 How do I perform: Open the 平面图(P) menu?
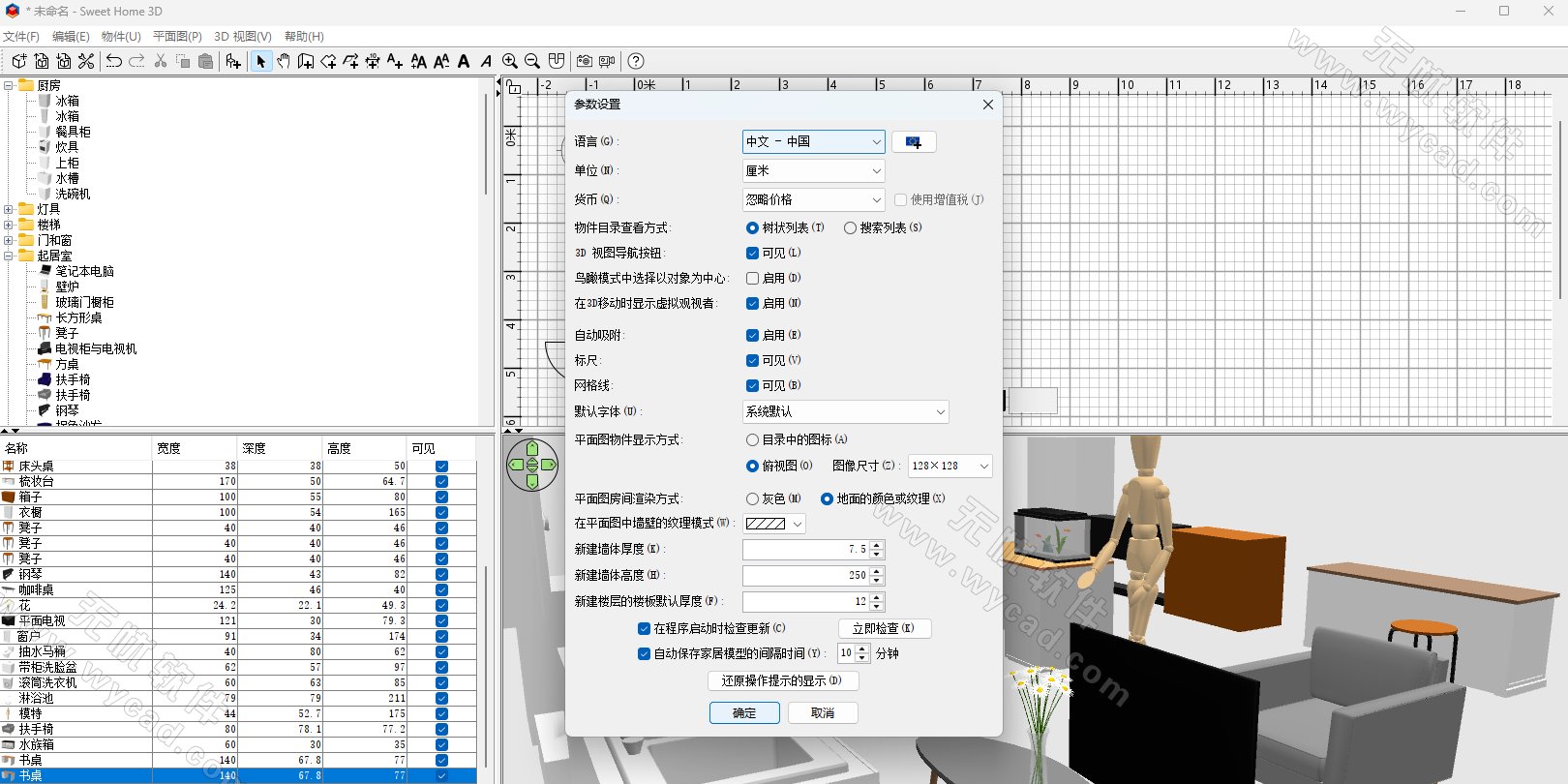(x=177, y=36)
